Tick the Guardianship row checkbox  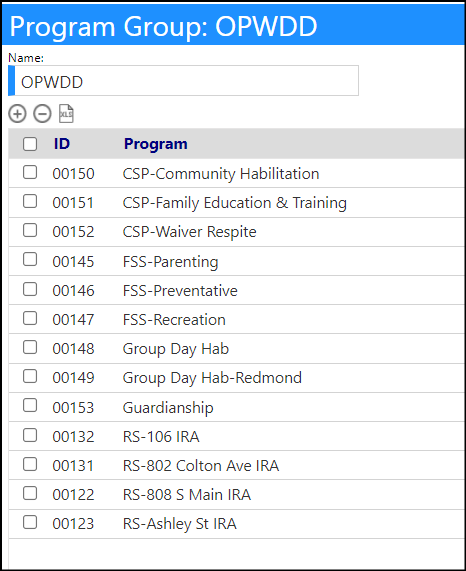click(x=30, y=405)
